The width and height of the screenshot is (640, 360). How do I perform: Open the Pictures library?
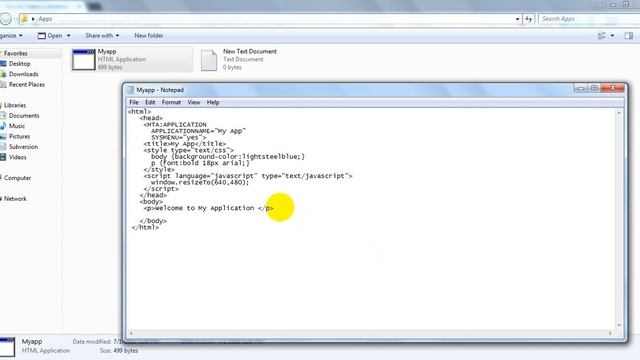[19, 136]
